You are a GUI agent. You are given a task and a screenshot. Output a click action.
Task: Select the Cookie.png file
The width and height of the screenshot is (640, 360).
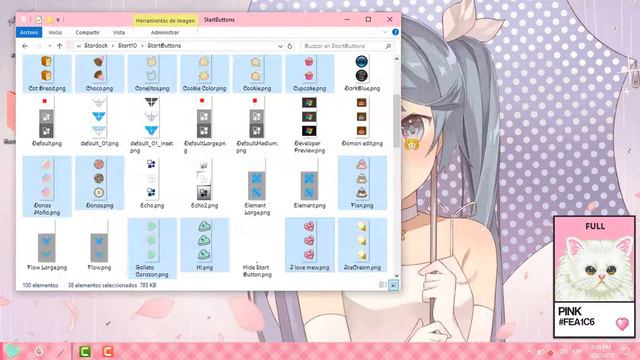pos(257,73)
